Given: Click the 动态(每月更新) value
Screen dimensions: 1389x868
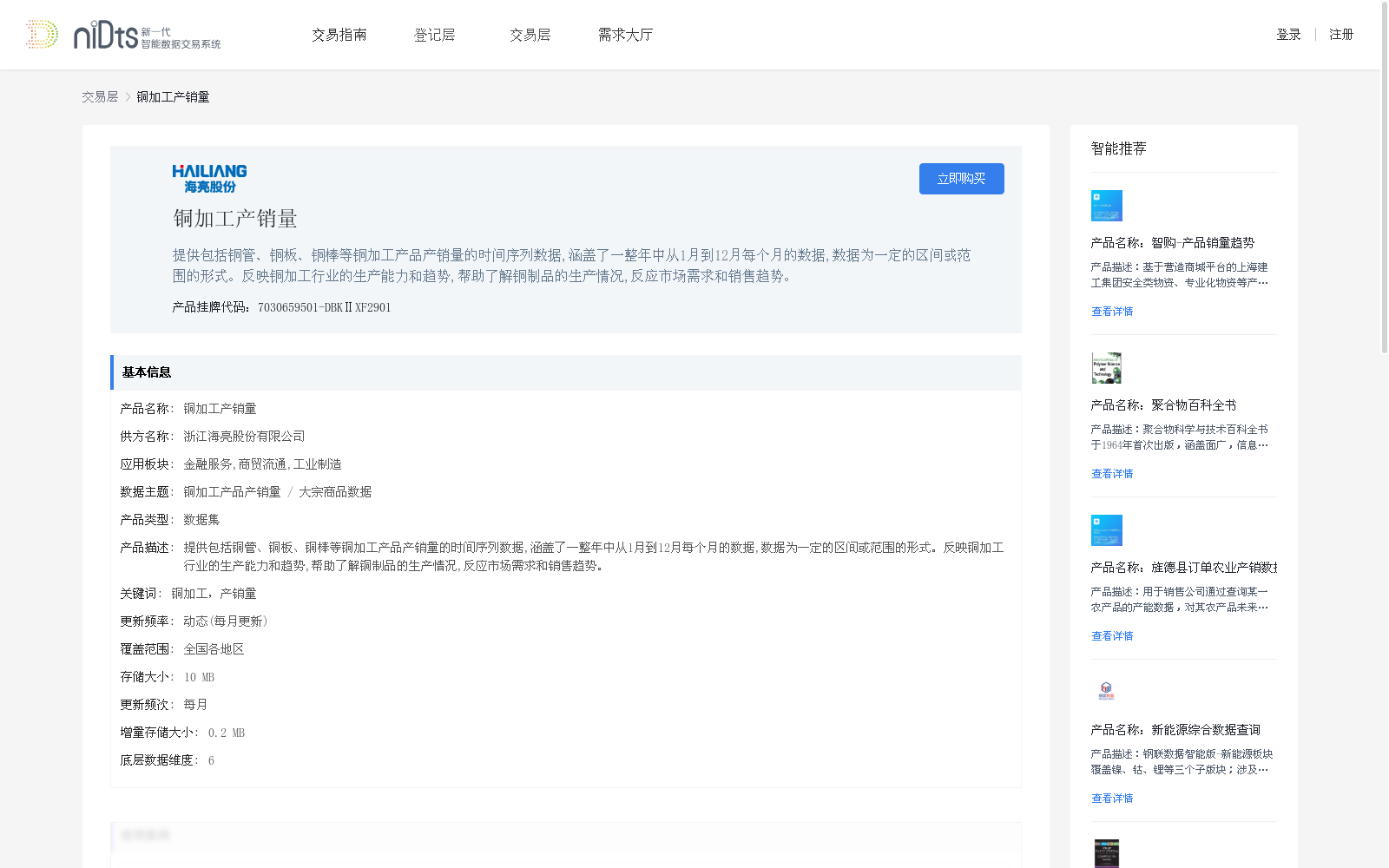Looking at the screenshot, I should coord(226,621).
